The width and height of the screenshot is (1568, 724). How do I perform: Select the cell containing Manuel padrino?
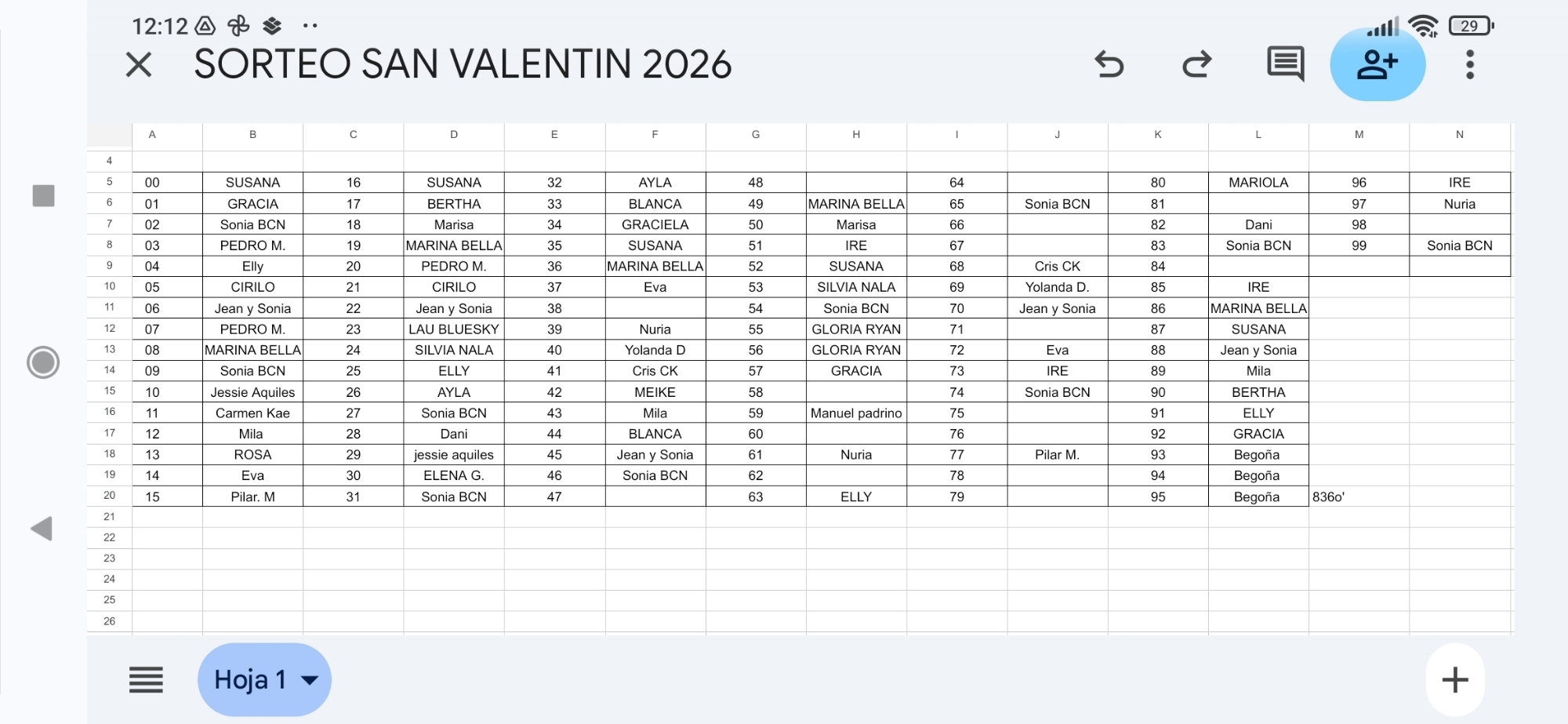856,413
